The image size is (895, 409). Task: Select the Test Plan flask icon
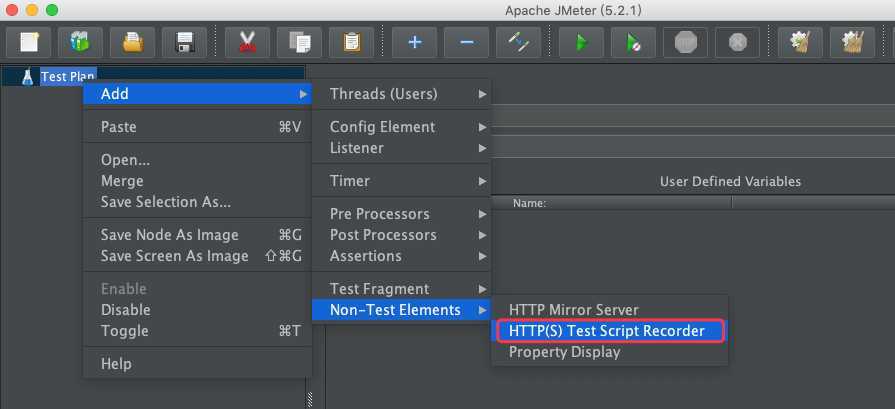coord(27,76)
